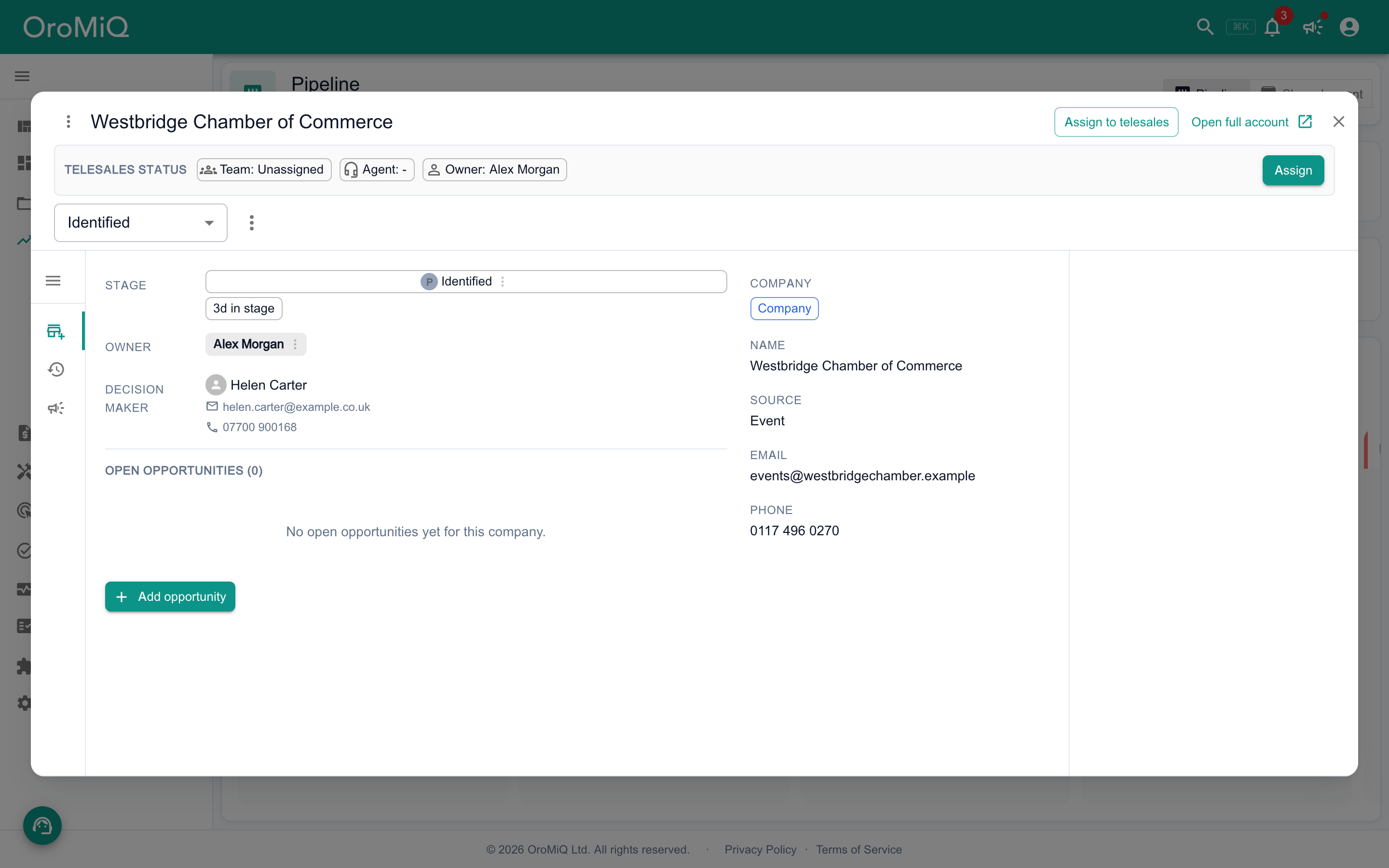The height and width of the screenshot is (868, 1389).
Task: Click the OroMiQ logo
Action: tap(76, 27)
